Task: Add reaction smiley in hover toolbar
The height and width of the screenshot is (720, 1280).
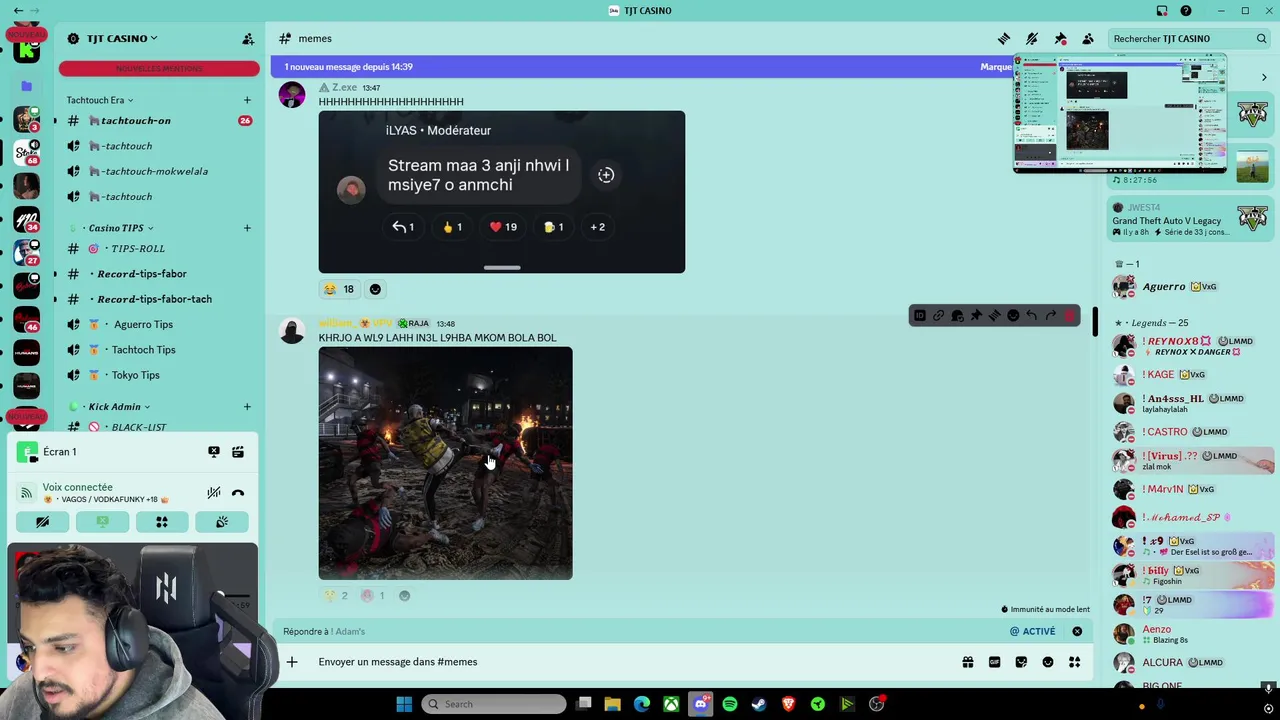Action: (x=1013, y=316)
